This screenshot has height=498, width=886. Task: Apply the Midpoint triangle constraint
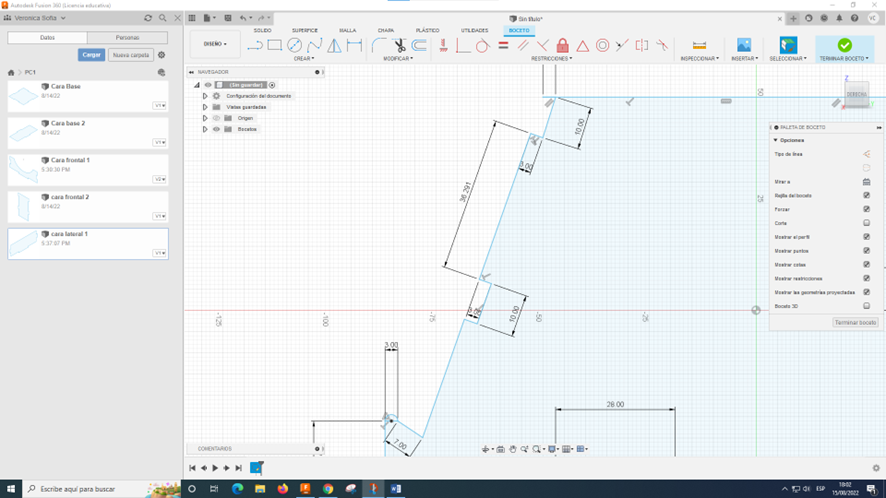point(583,45)
